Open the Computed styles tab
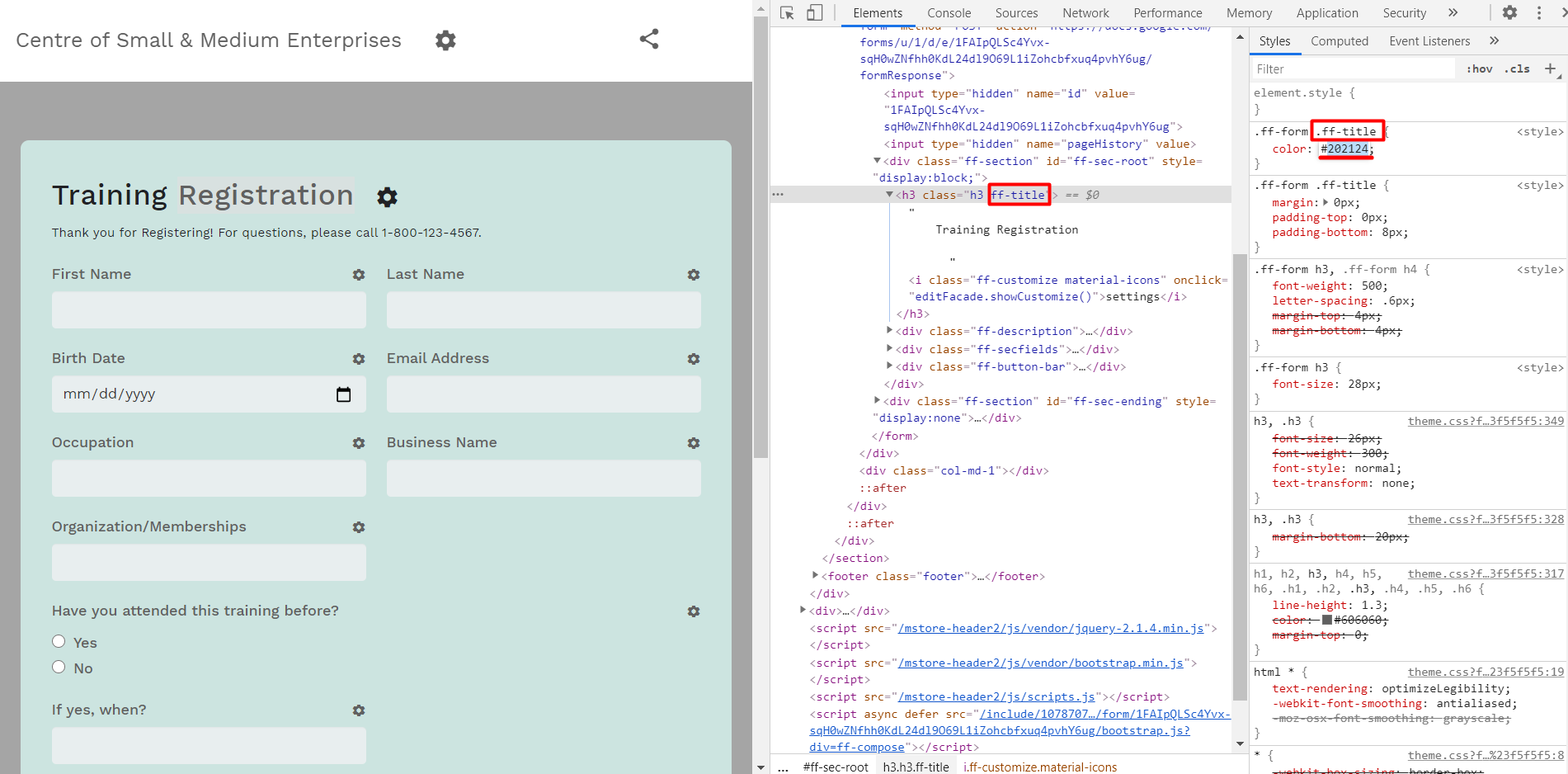The image size is (1568, 774). (1339, 41)
